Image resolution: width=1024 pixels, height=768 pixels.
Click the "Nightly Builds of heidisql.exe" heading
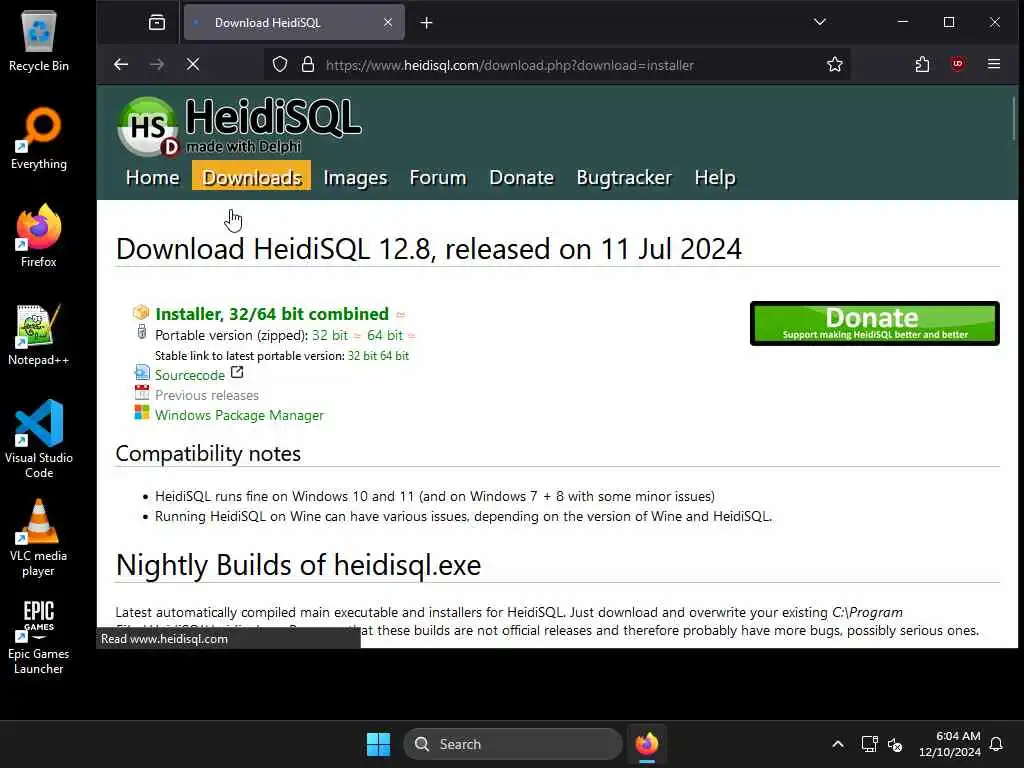coord(298,565)
